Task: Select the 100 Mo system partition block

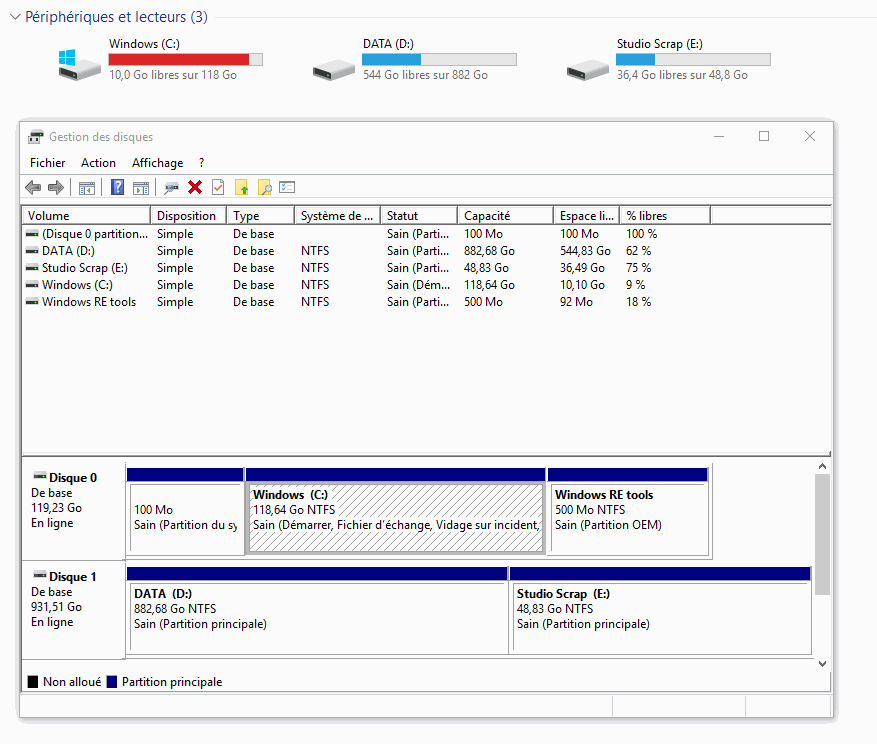Action: (x=185, y=511)
